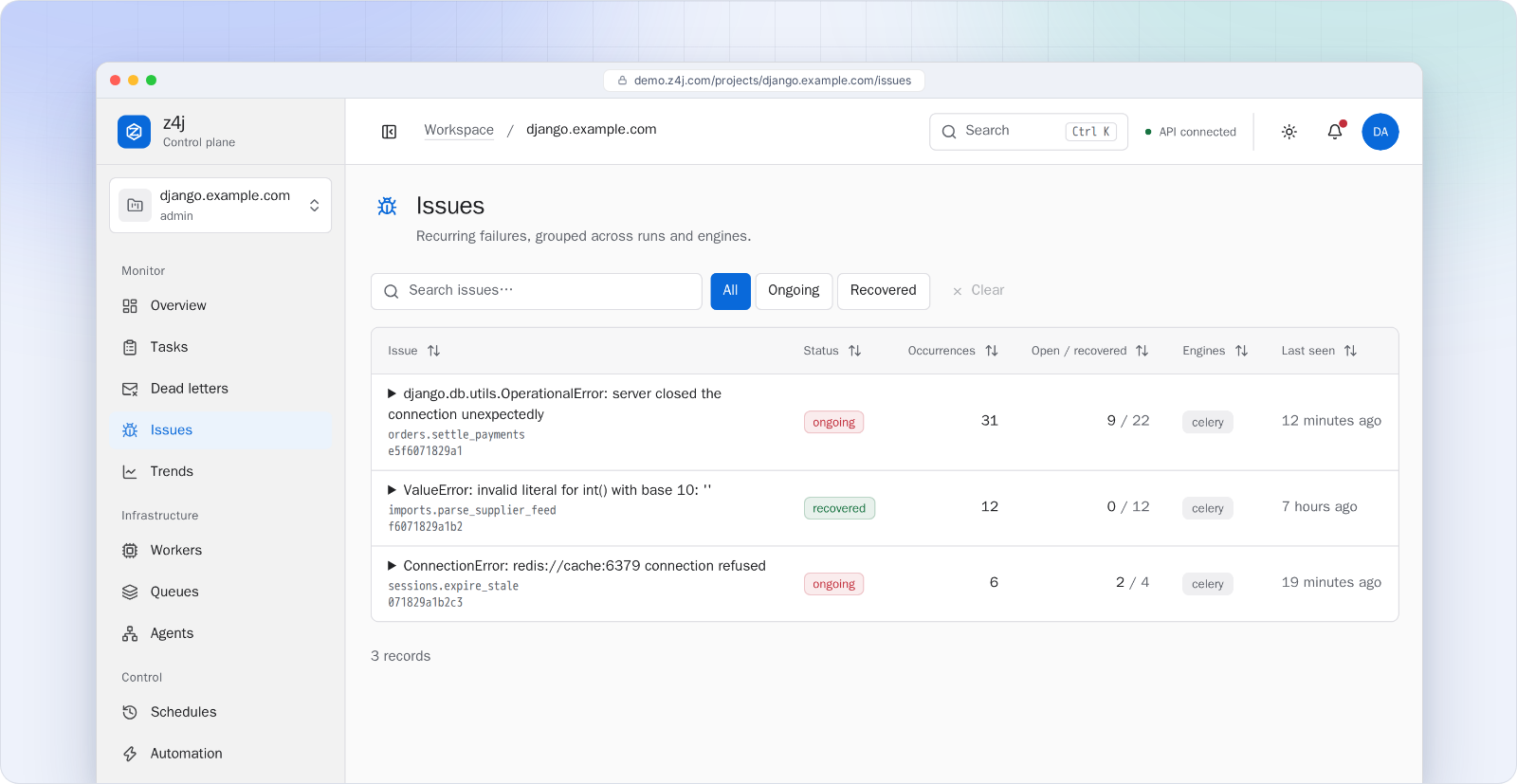Click the Automation lightning icon
Screen dimensions: 1517x784
point(130,754)
